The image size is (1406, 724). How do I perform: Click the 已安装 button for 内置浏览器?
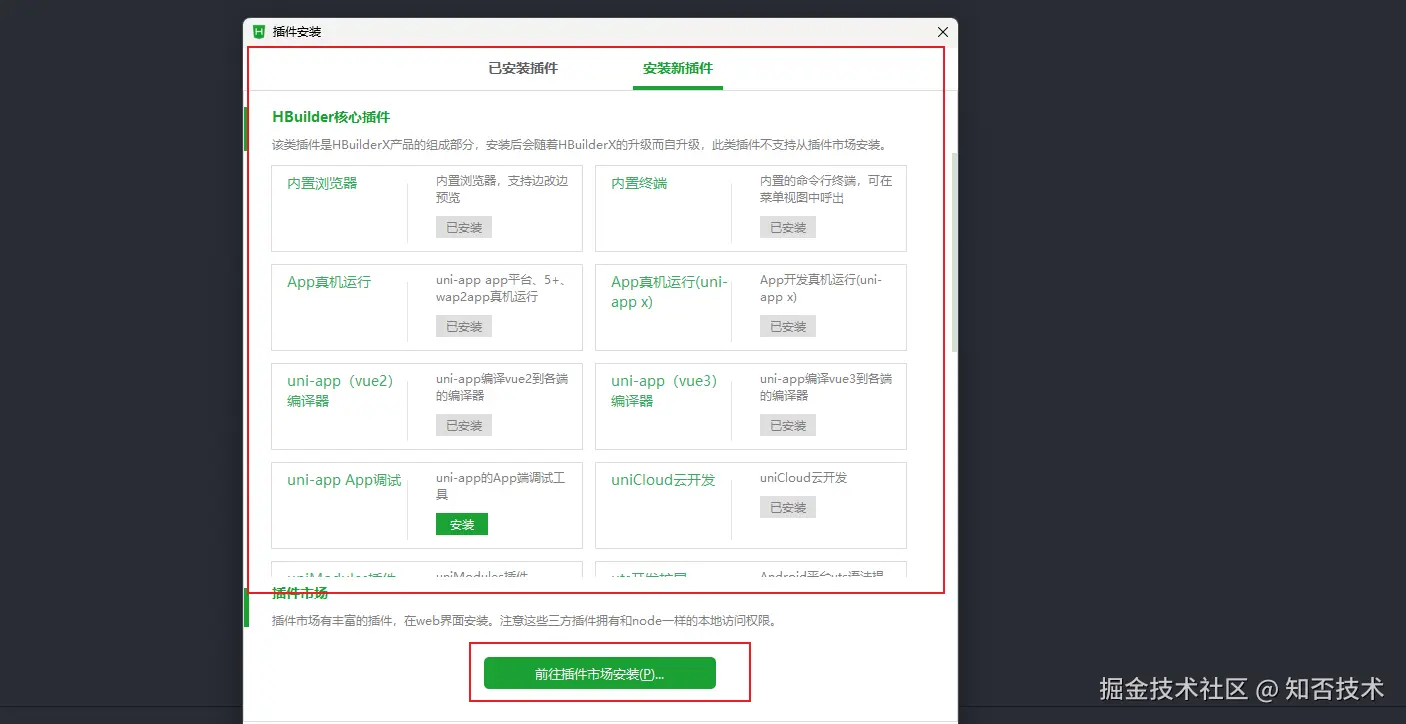(x=464, y=227)
